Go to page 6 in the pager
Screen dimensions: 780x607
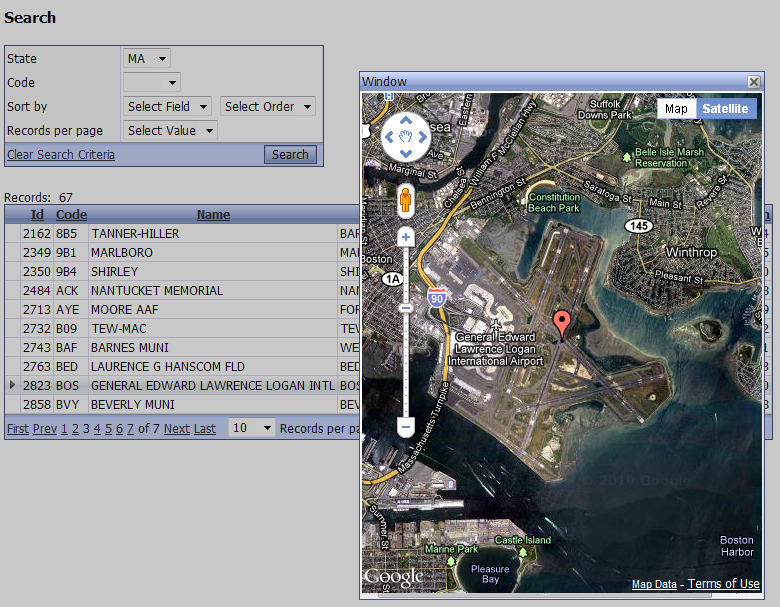click(x=119, y=428)
